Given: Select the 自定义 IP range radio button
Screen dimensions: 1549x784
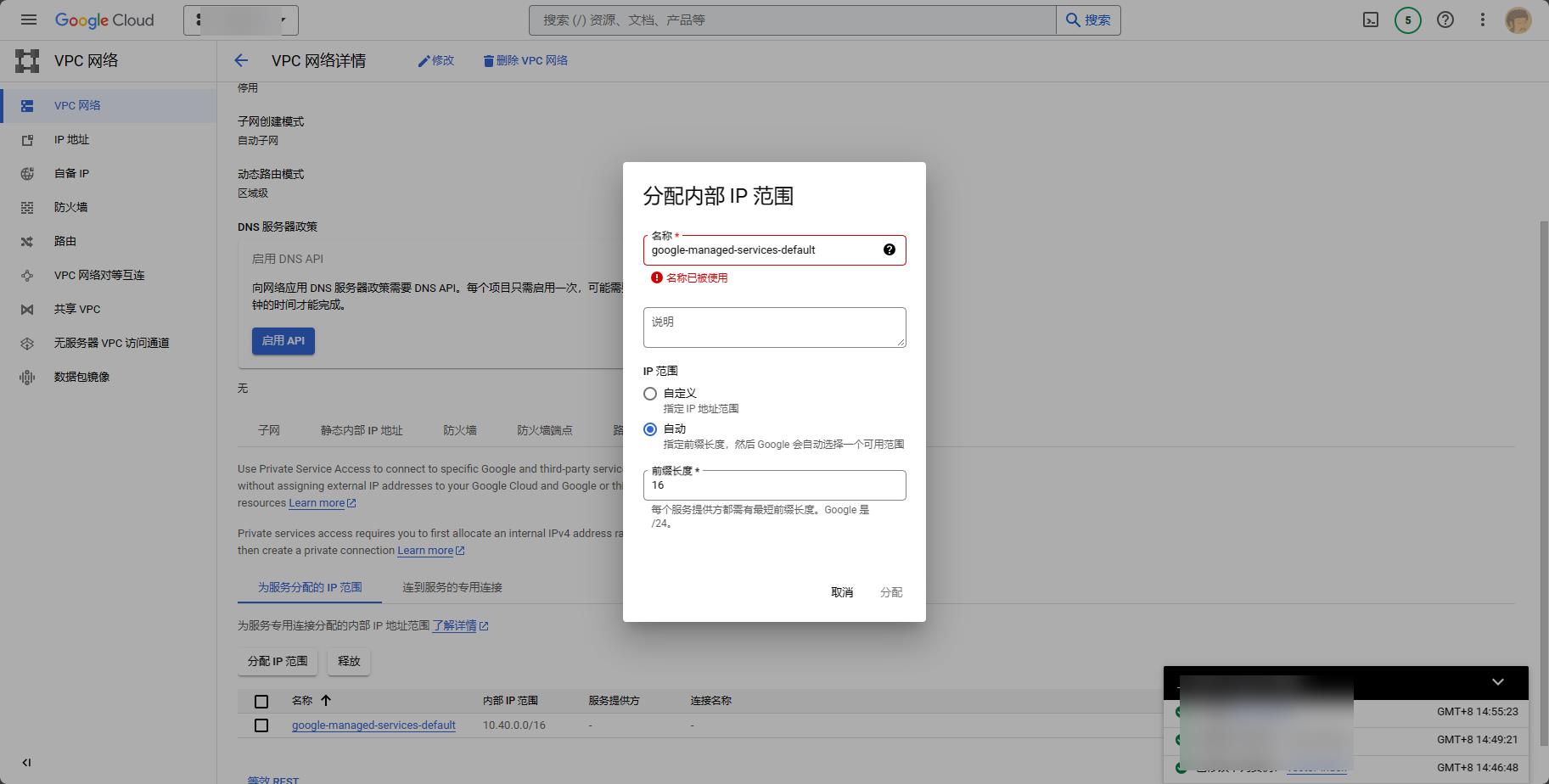Looking at the screenshot, I should click(650, 394).
